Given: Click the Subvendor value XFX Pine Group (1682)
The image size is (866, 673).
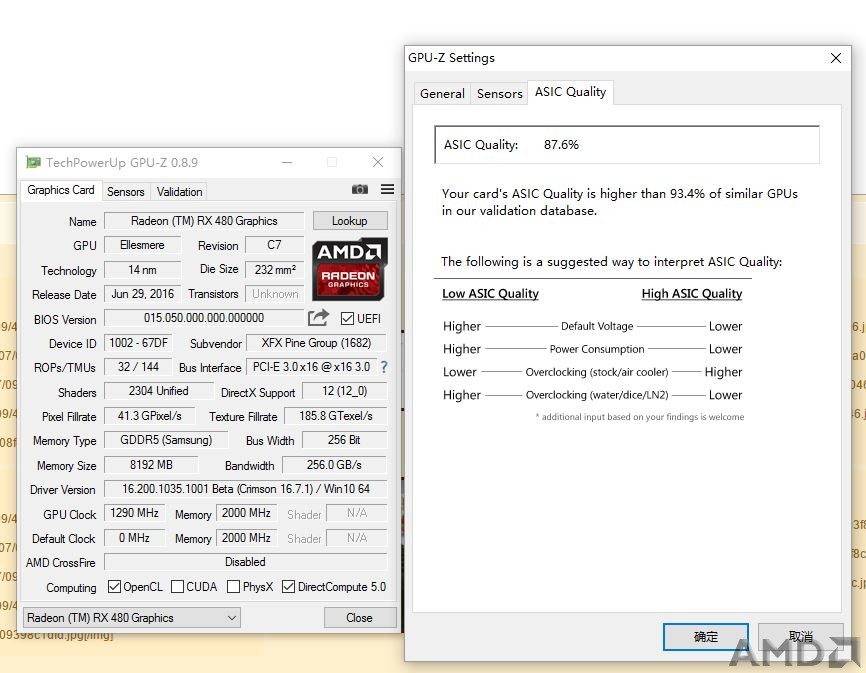Looking at the screenshot, I should [316, 343].
